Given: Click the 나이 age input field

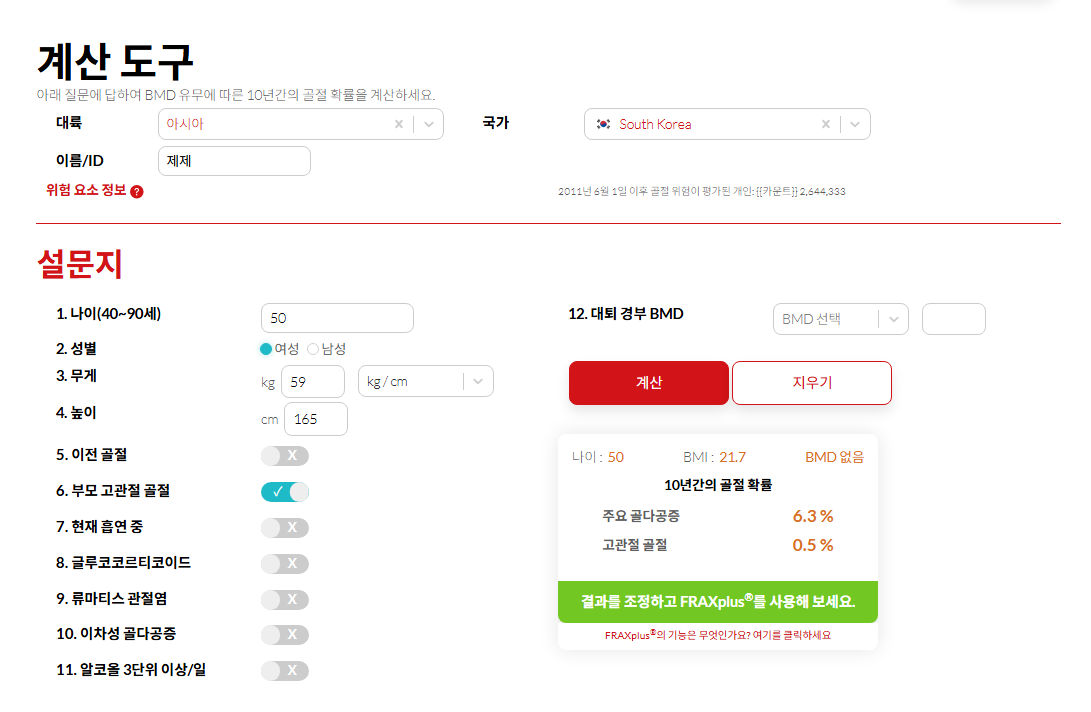Looking at the screenshot, I should click(337, 318).
